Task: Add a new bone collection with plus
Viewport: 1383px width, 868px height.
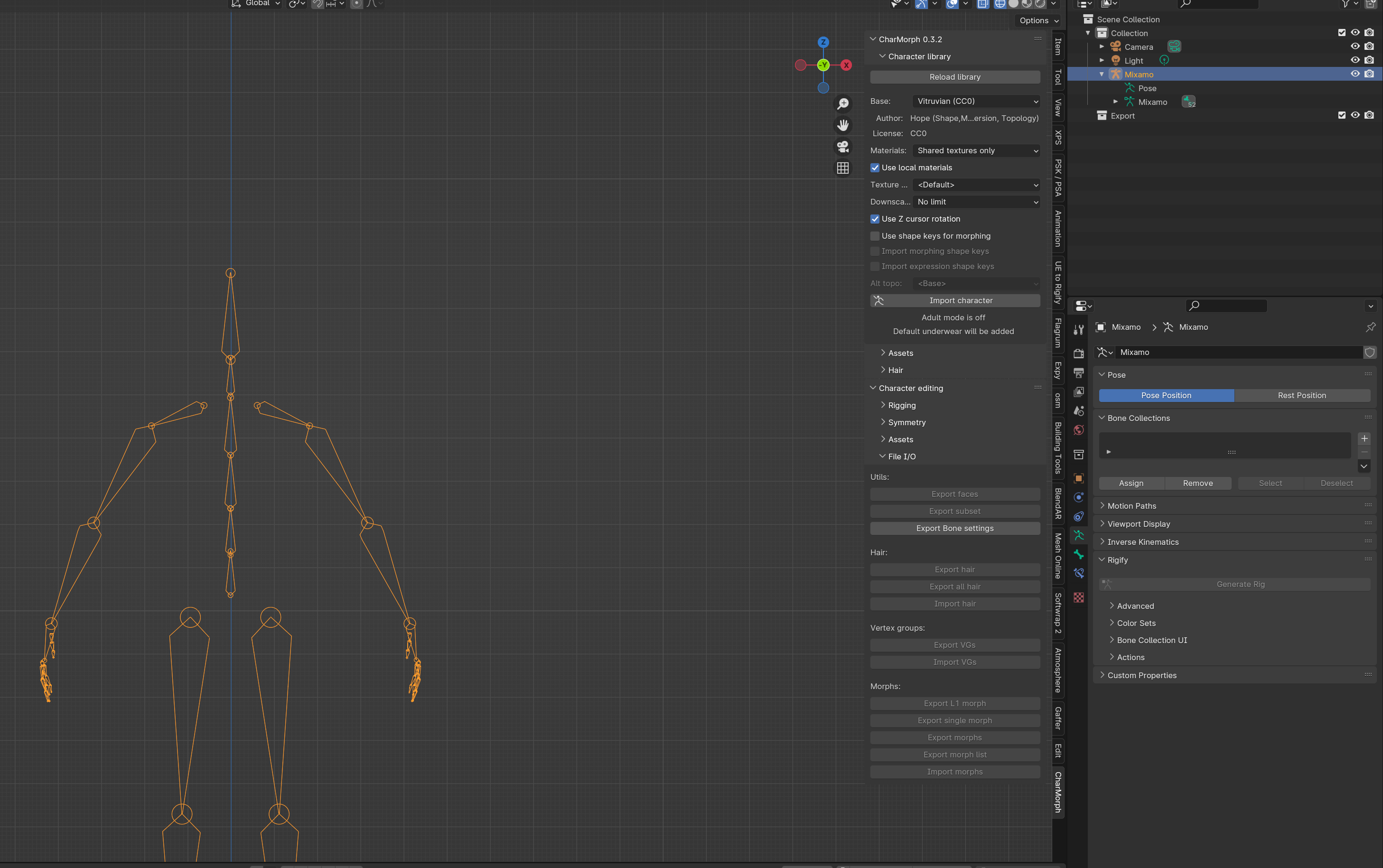Action: [1364, 439]
